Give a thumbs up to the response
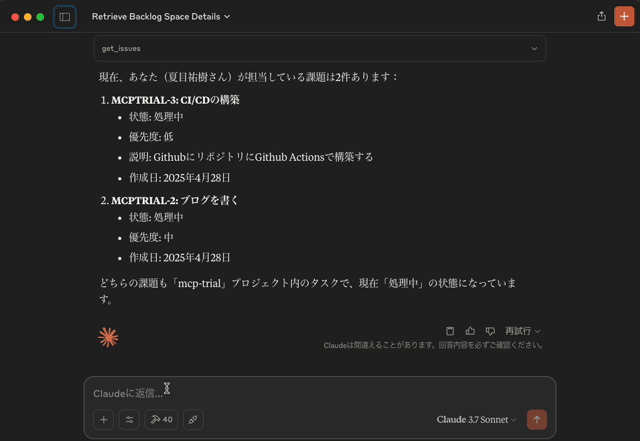The width and height of the screenshot is (640, 441). click(x=470, y=331)
